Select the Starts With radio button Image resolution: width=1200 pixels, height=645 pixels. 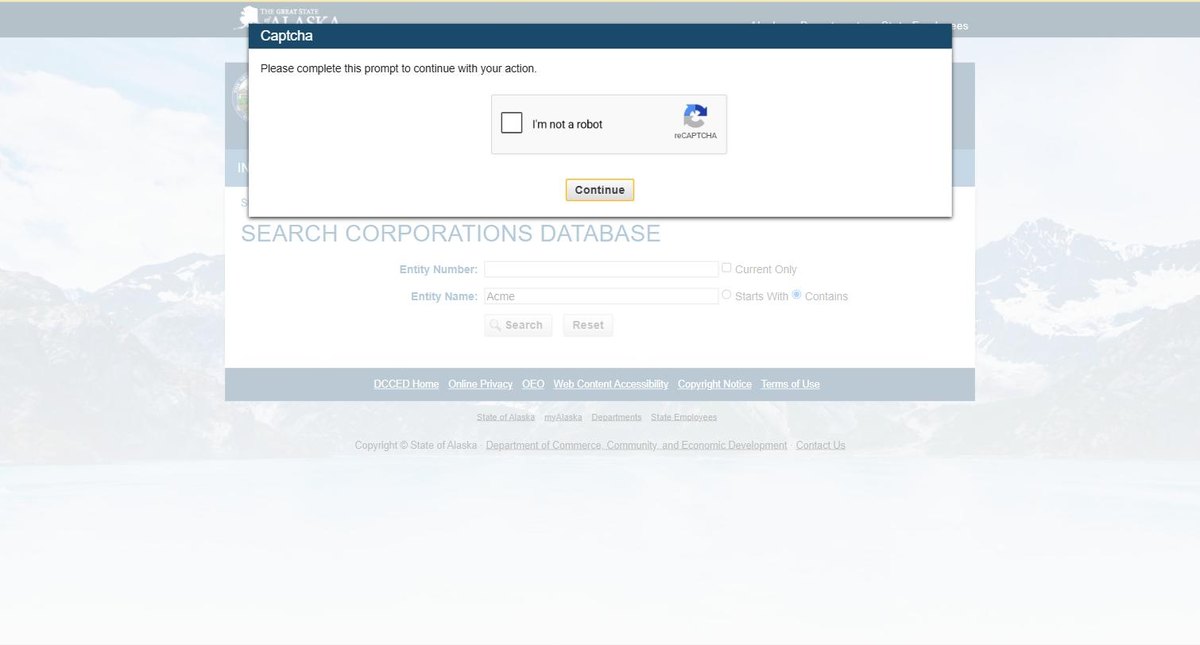[x=727, y=295]
